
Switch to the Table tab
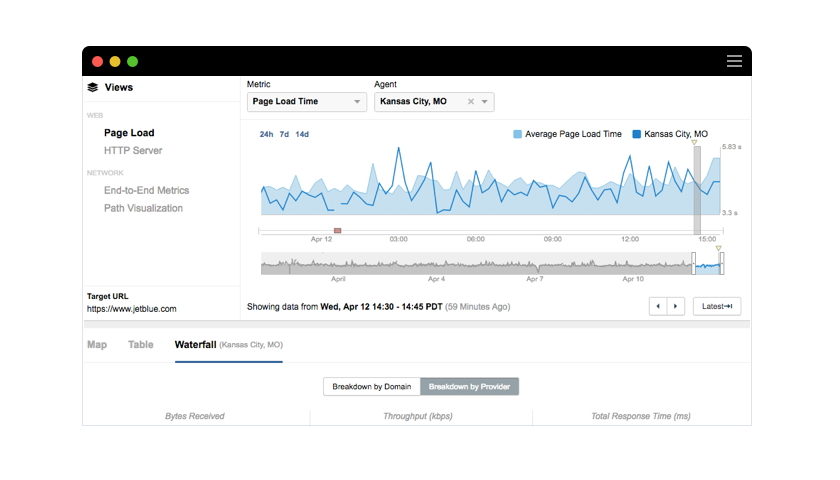[x=141, y=344]
